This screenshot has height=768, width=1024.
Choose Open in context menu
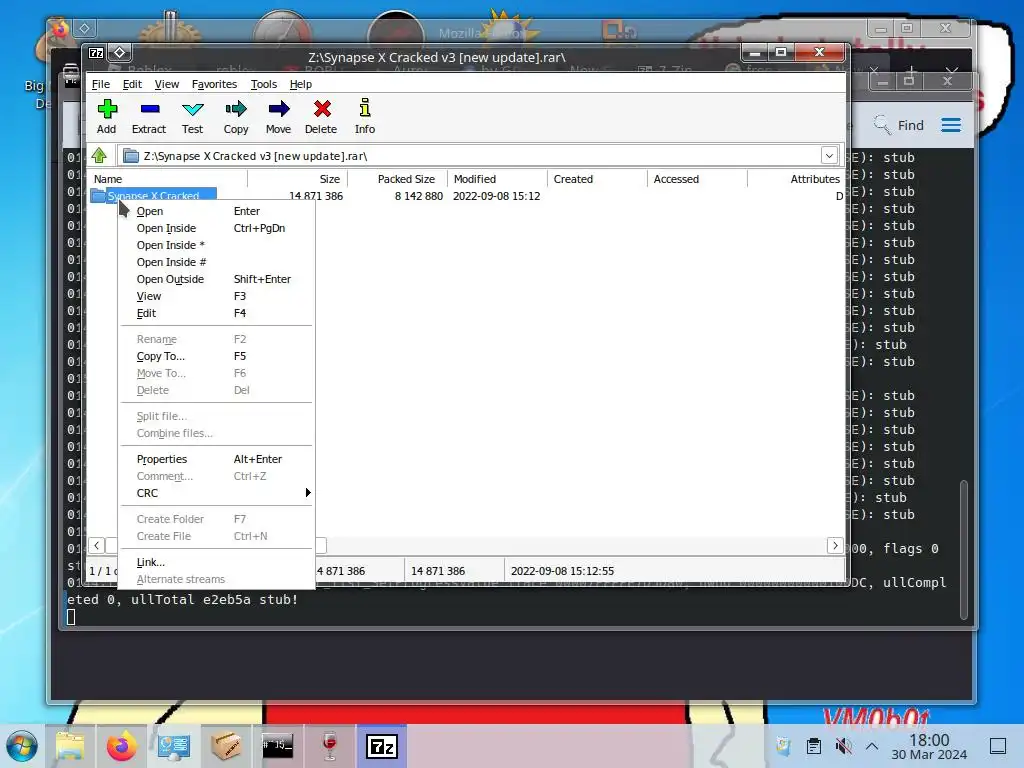216,211
